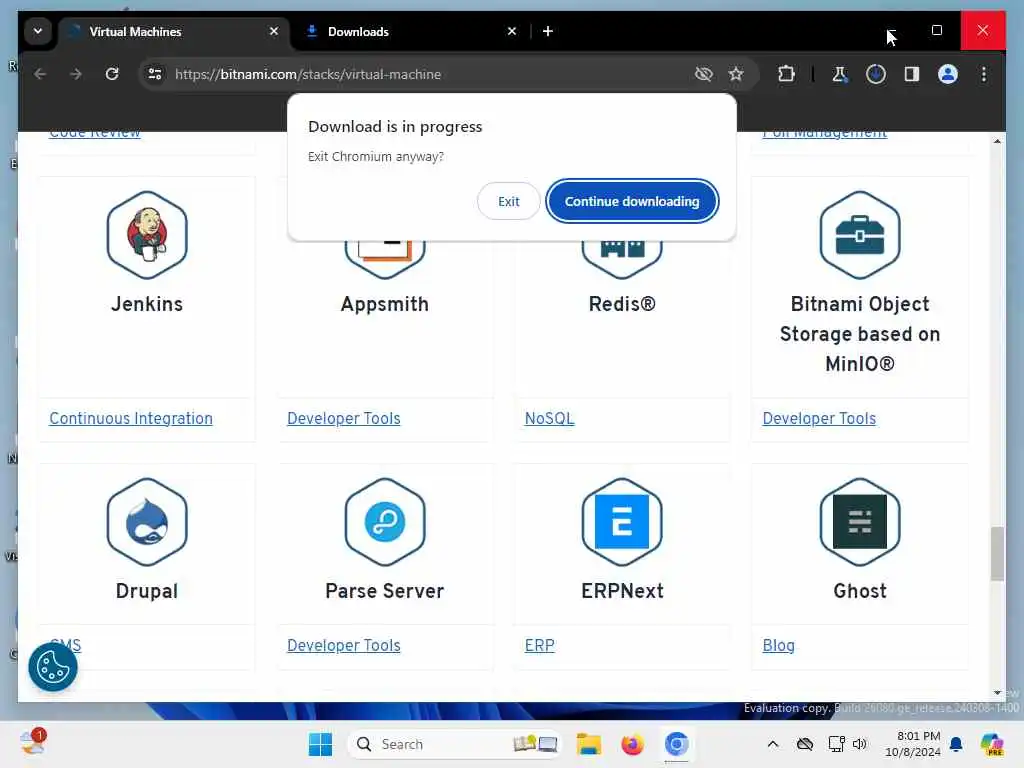Click the crossed-out eye tracking icon
The width and height of the screenshot is (1024, 768).
(703, 74)
